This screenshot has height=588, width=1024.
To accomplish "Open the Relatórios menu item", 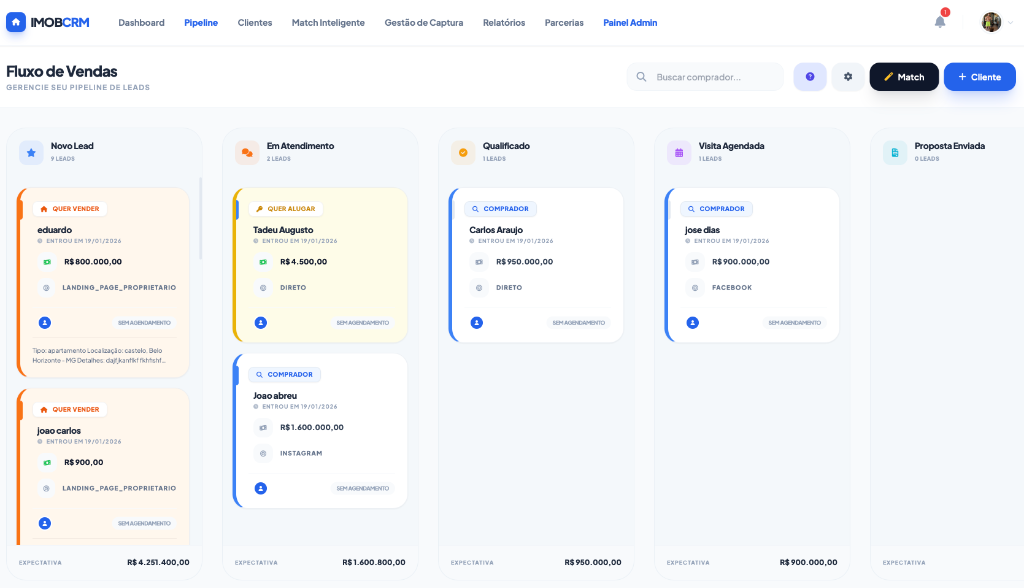I will (x=504, y=22).
